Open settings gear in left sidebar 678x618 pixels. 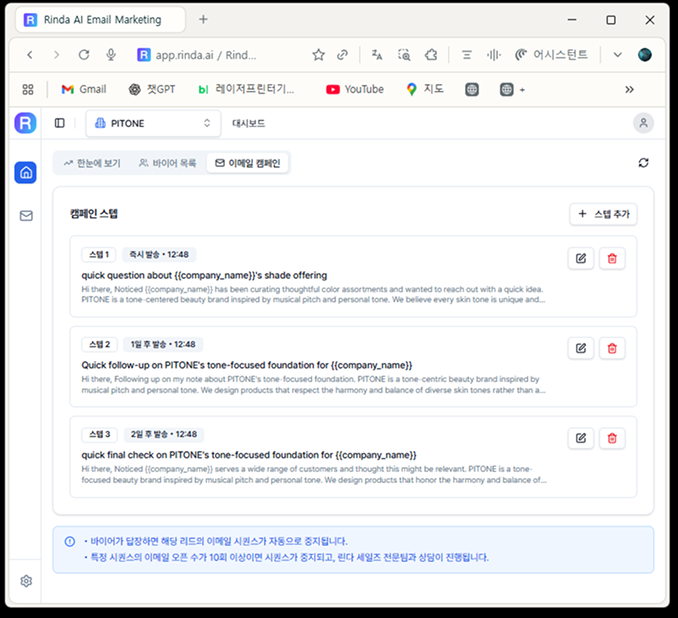pos(26,581)
